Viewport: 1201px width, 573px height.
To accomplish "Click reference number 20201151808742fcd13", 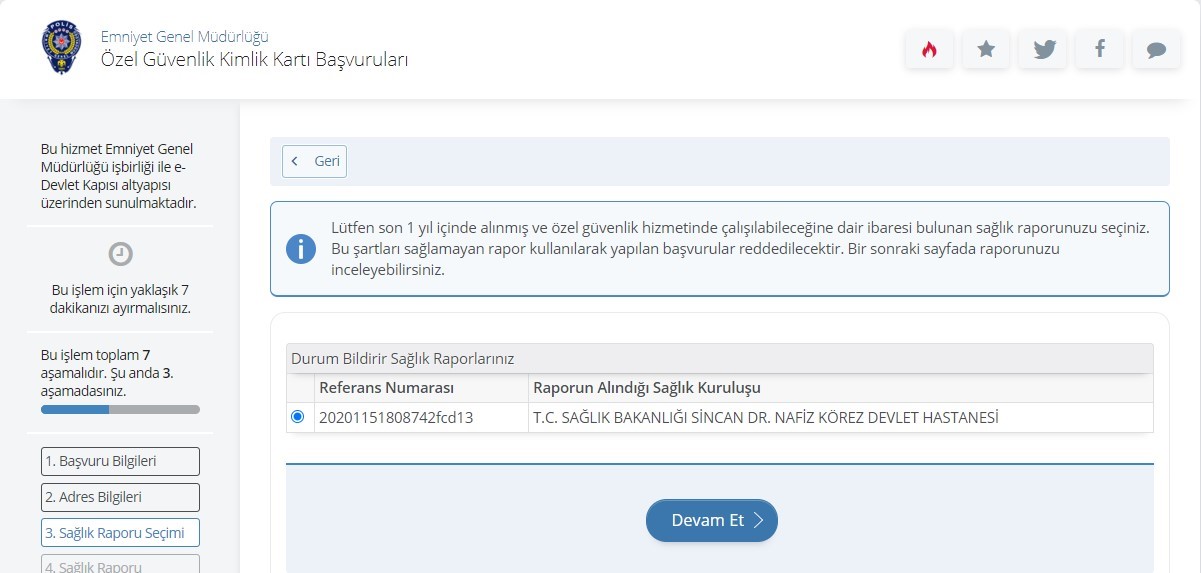I will 396,418.
